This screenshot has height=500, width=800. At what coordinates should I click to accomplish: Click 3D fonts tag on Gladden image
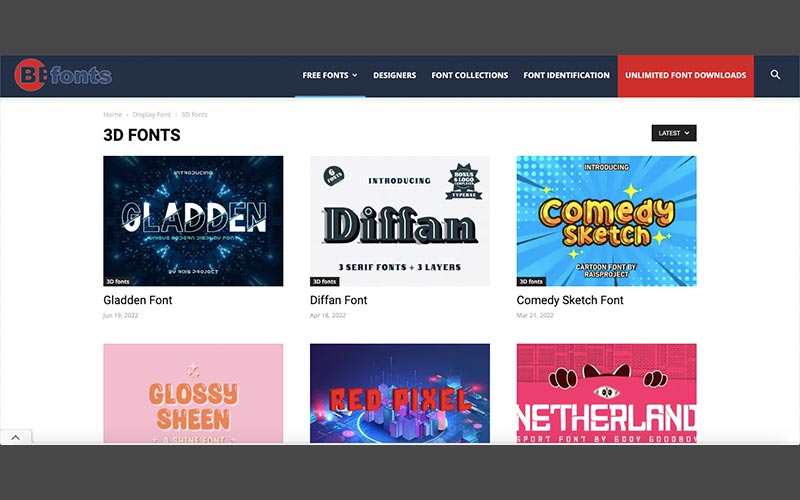(x=117, y=282)
